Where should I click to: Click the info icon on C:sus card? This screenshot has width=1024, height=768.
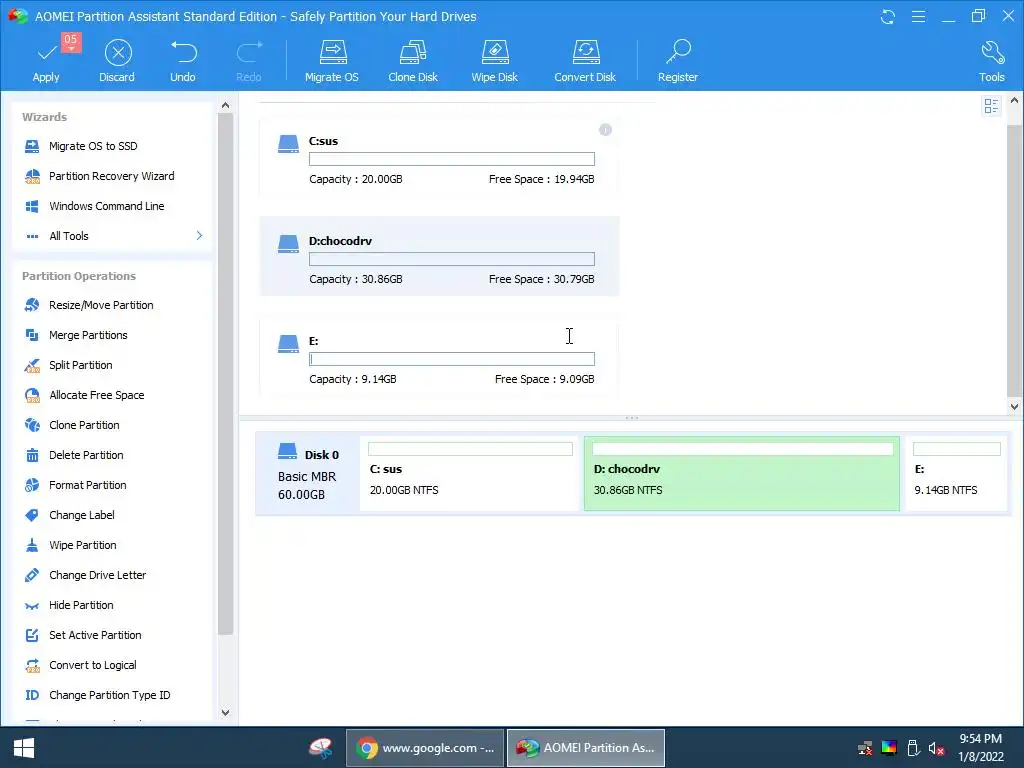click(x=605, y=130)
